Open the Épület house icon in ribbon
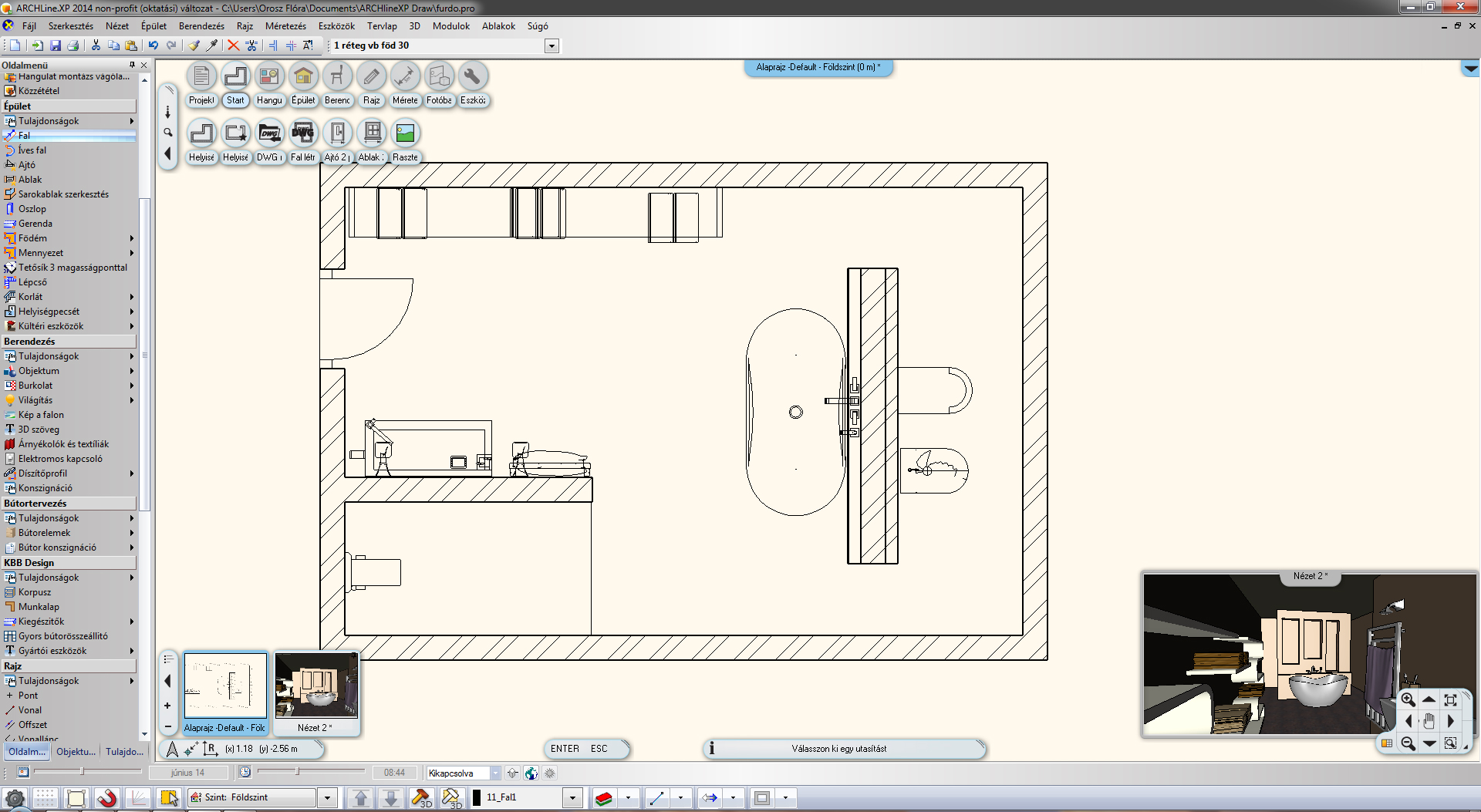The height and width of the screenshot is (812, 1481). coord(303,76)
